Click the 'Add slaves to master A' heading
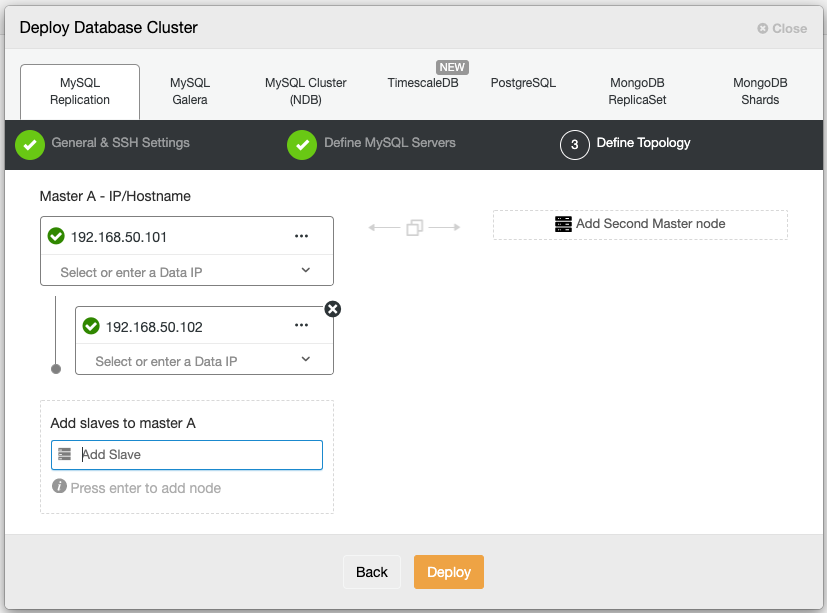This screenshot has width=827, height=613. pyautogui.click(x=123, y=423)
